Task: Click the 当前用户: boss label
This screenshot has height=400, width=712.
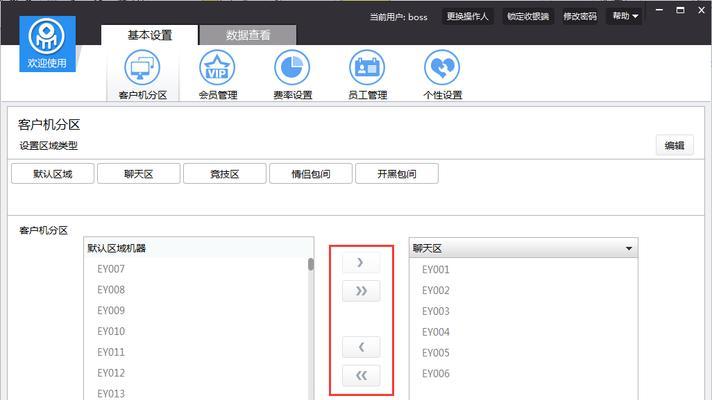Action: point(398,17)
